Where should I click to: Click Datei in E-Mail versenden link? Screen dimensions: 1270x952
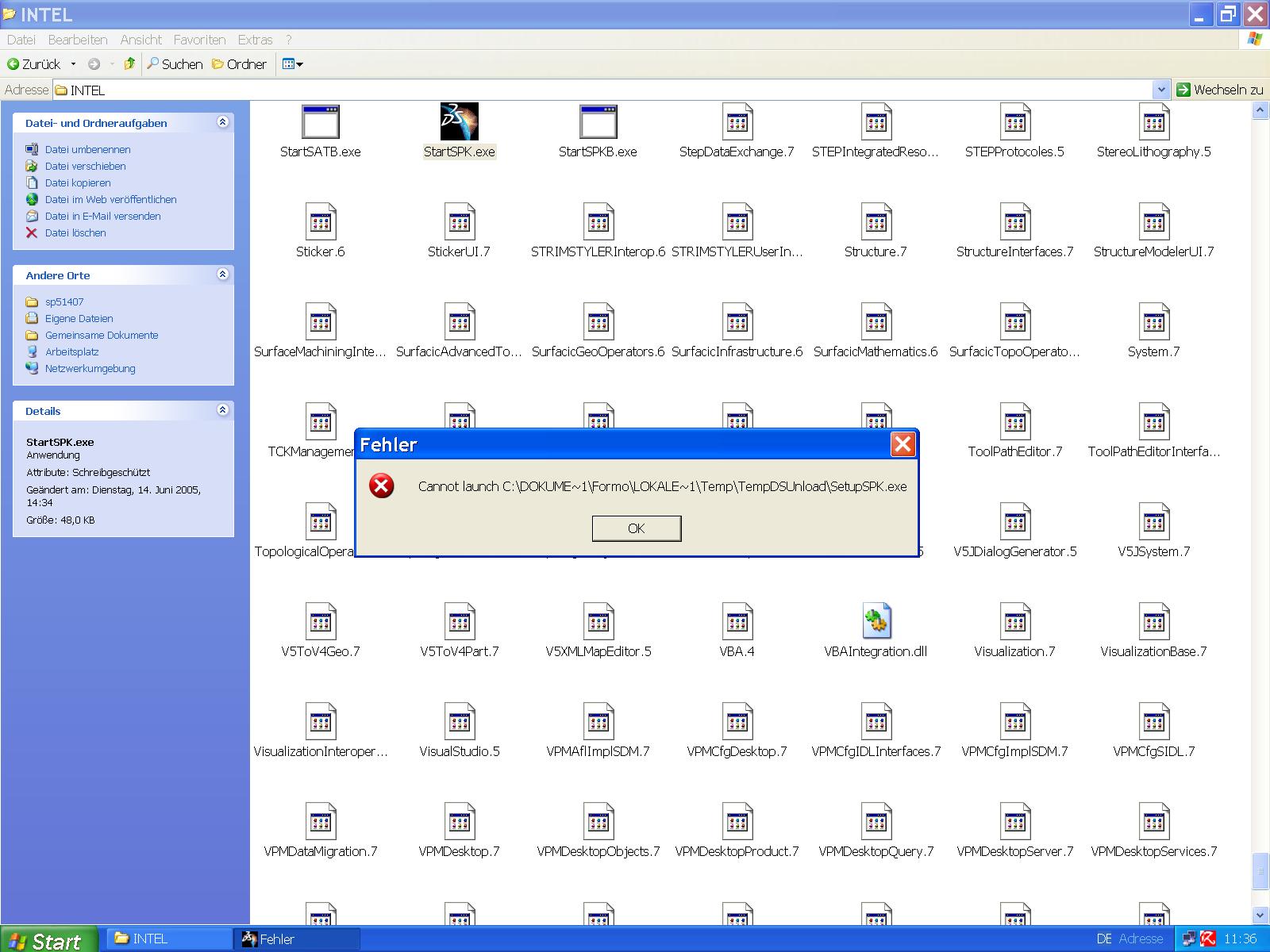(102, 216)
